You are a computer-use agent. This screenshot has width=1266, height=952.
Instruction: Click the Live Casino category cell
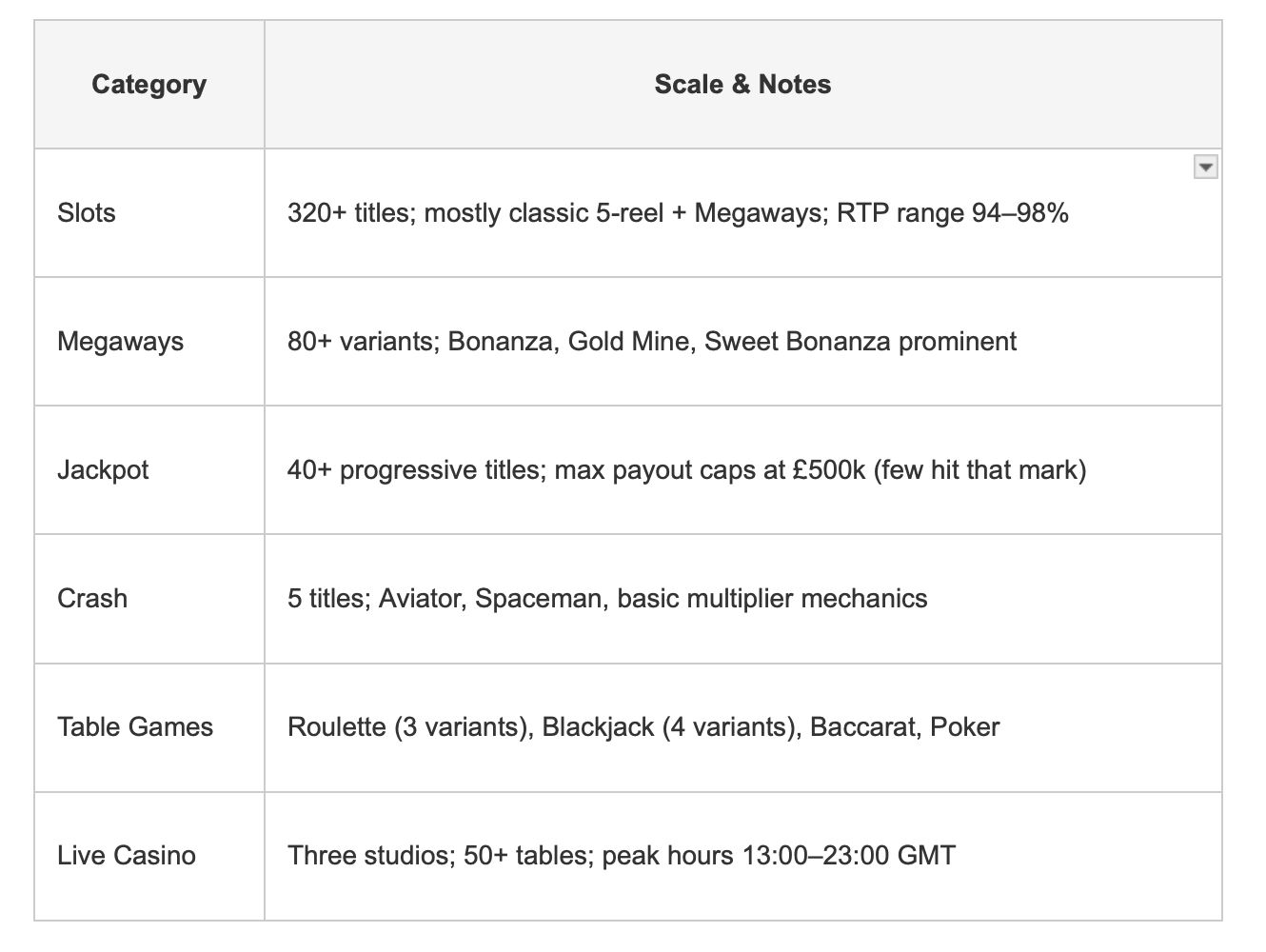tap(149, 856)
